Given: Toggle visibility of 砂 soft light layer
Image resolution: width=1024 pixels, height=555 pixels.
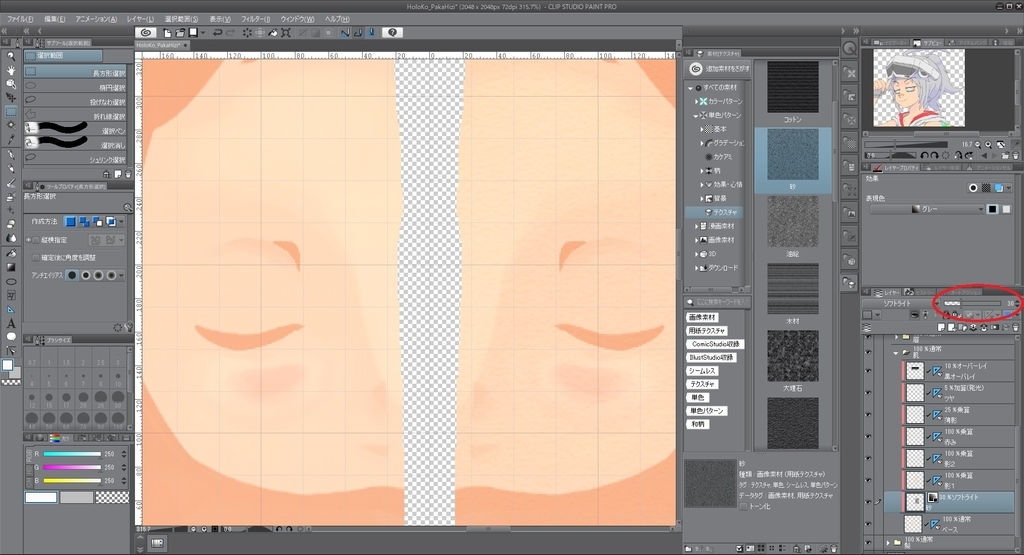Looking at the screenshot, I should 868,501.
